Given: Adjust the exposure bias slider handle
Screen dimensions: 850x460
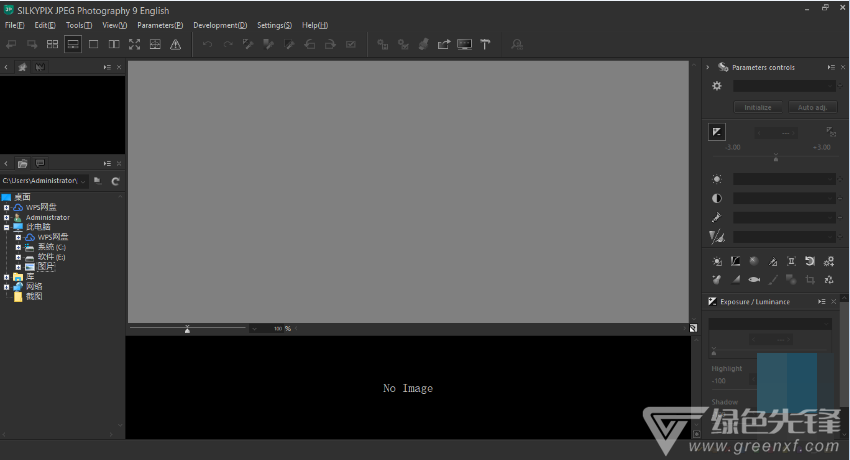Looking at the screenshot, I should click(776, 158).
